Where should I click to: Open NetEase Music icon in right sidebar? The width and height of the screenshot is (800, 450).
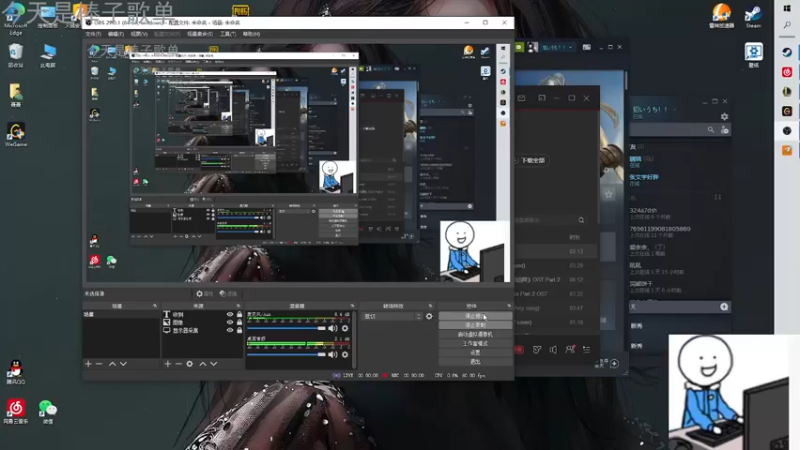(787, 72)
